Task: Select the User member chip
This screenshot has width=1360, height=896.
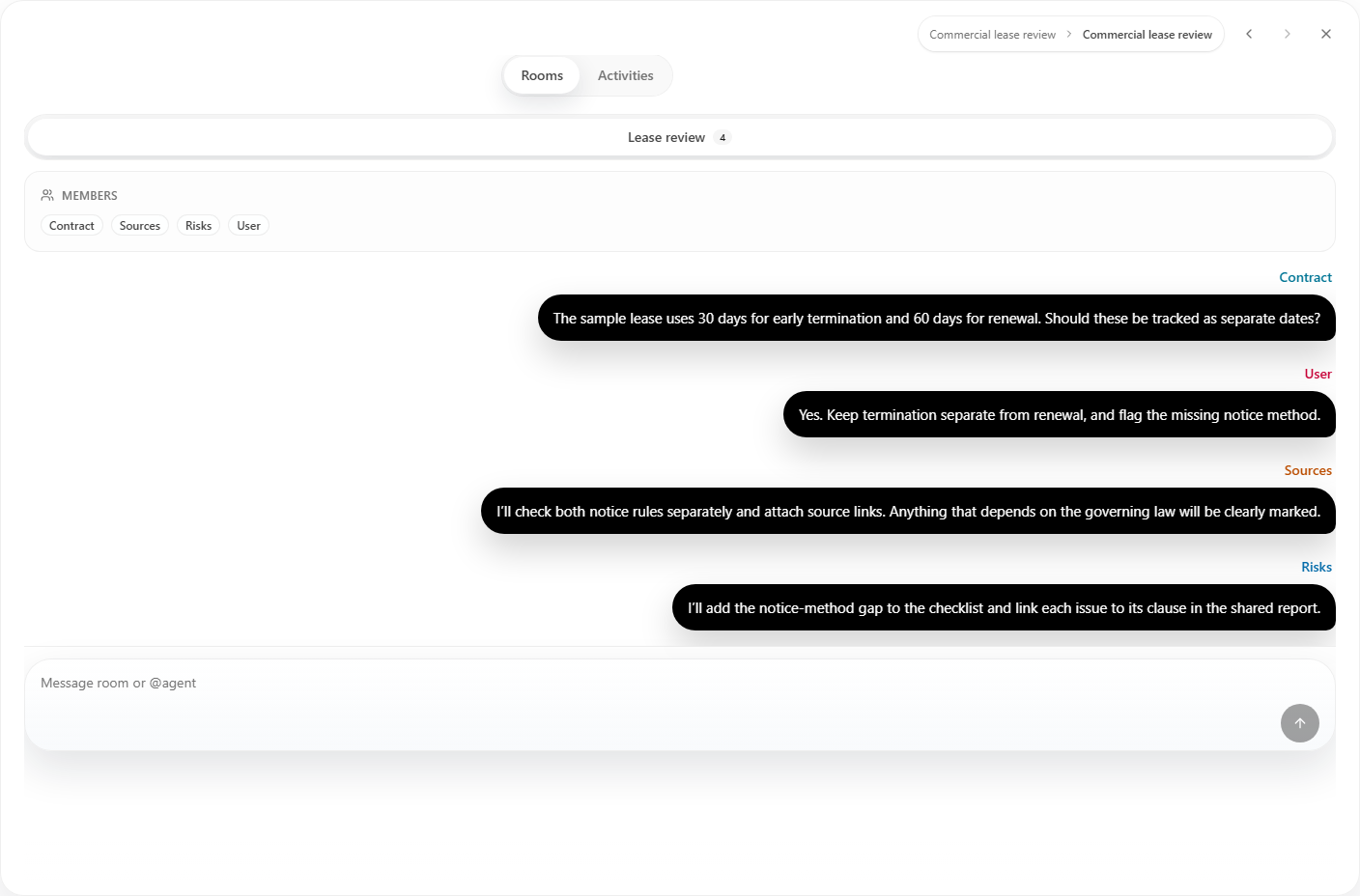Action: (x=248, y=226)
